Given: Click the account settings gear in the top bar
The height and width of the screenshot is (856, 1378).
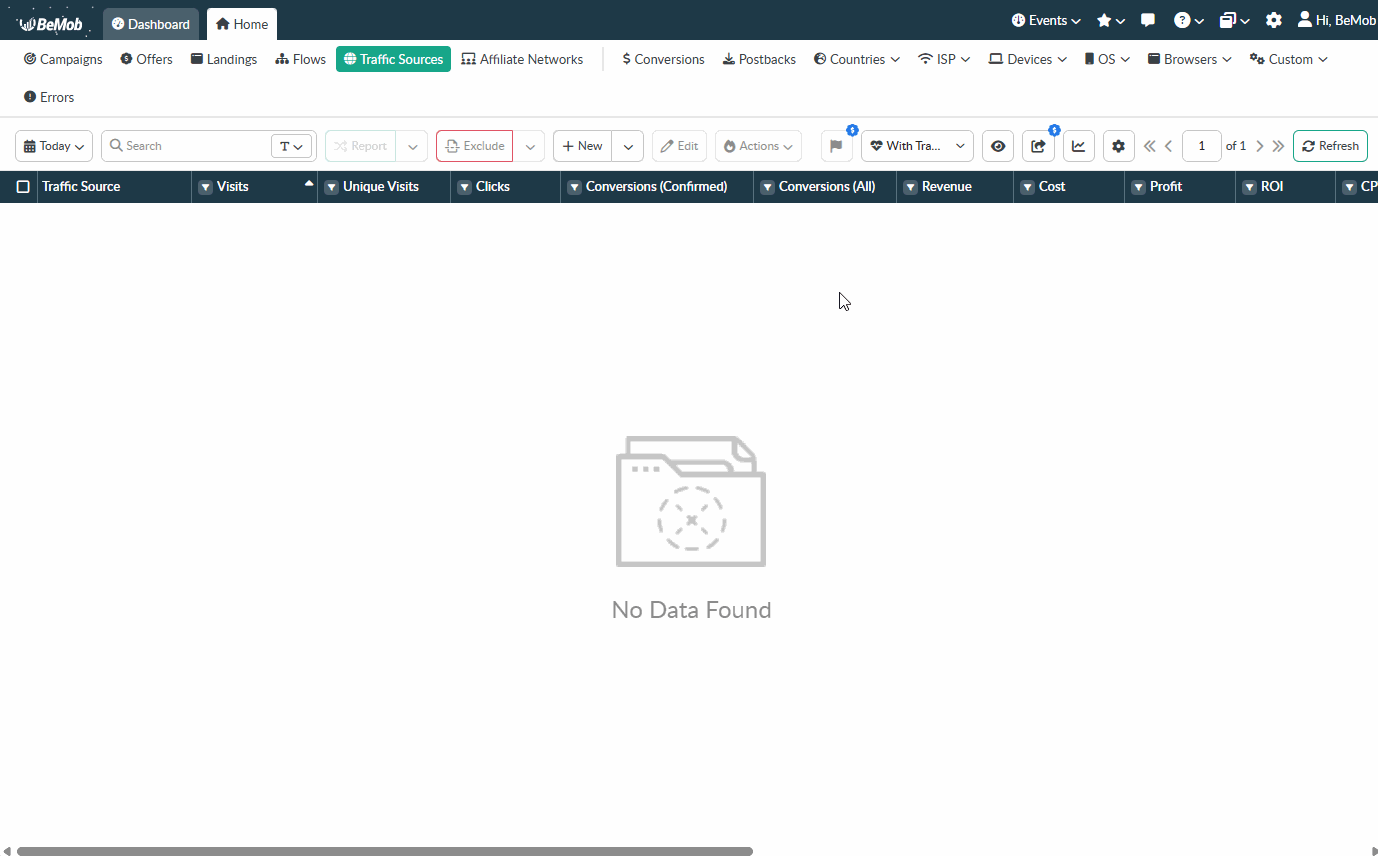Looking at the screenshot, I should coord(1274,19).
